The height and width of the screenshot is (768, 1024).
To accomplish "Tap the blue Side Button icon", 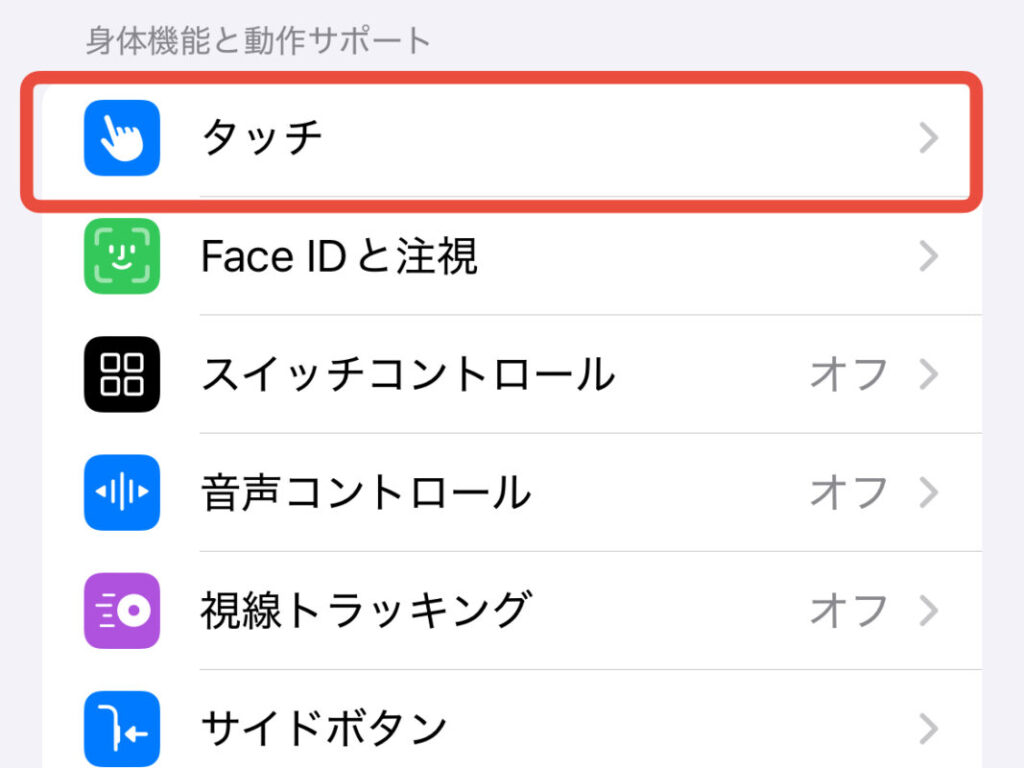I will (x=120, y=727).
